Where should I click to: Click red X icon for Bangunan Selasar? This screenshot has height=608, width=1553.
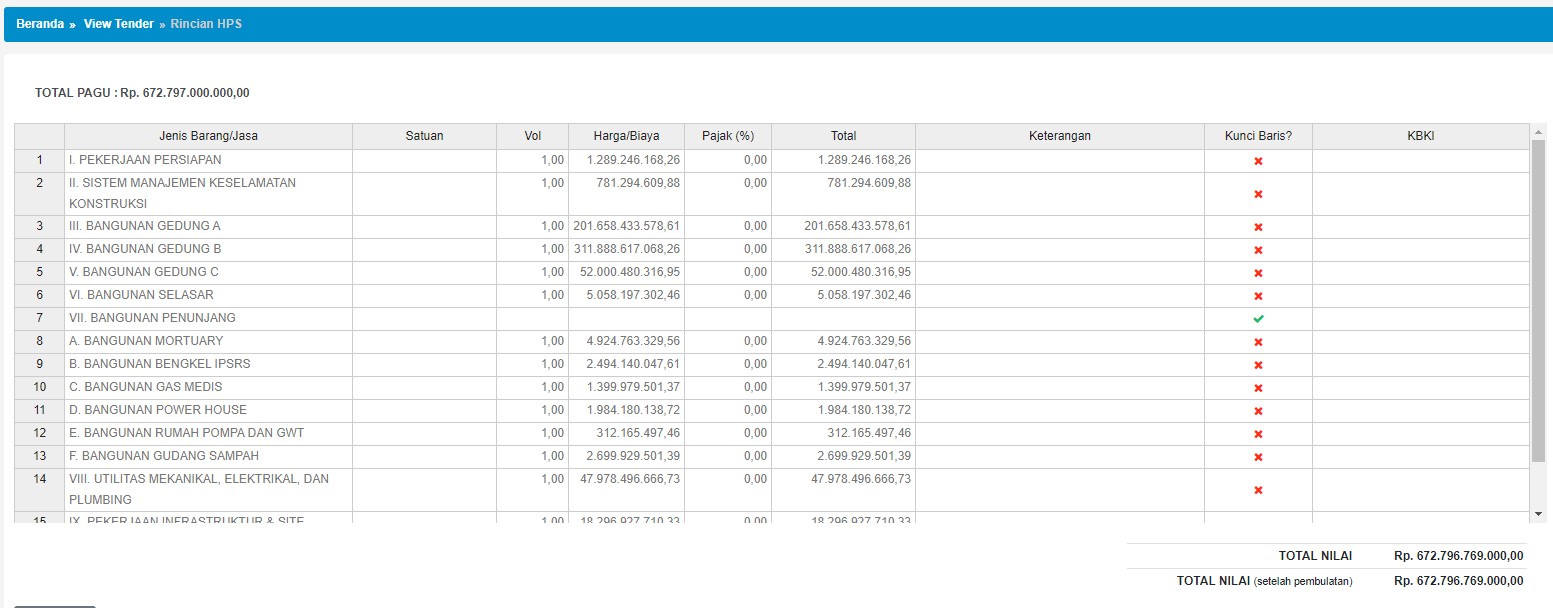point(1258,296)
